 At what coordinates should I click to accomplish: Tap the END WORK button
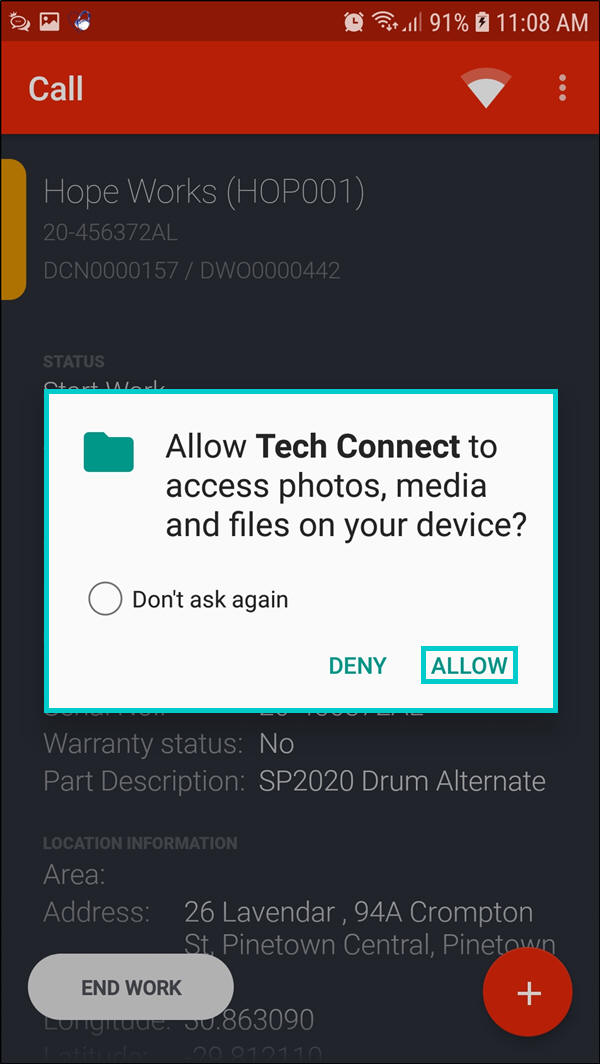(x=131, y=987)
